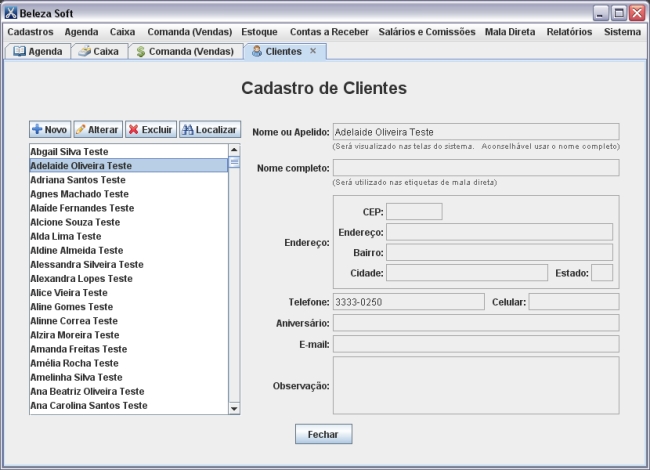Select Ana Beatriz Oliveira Teste in list
The image size is (650, 470).
[129, 391]
